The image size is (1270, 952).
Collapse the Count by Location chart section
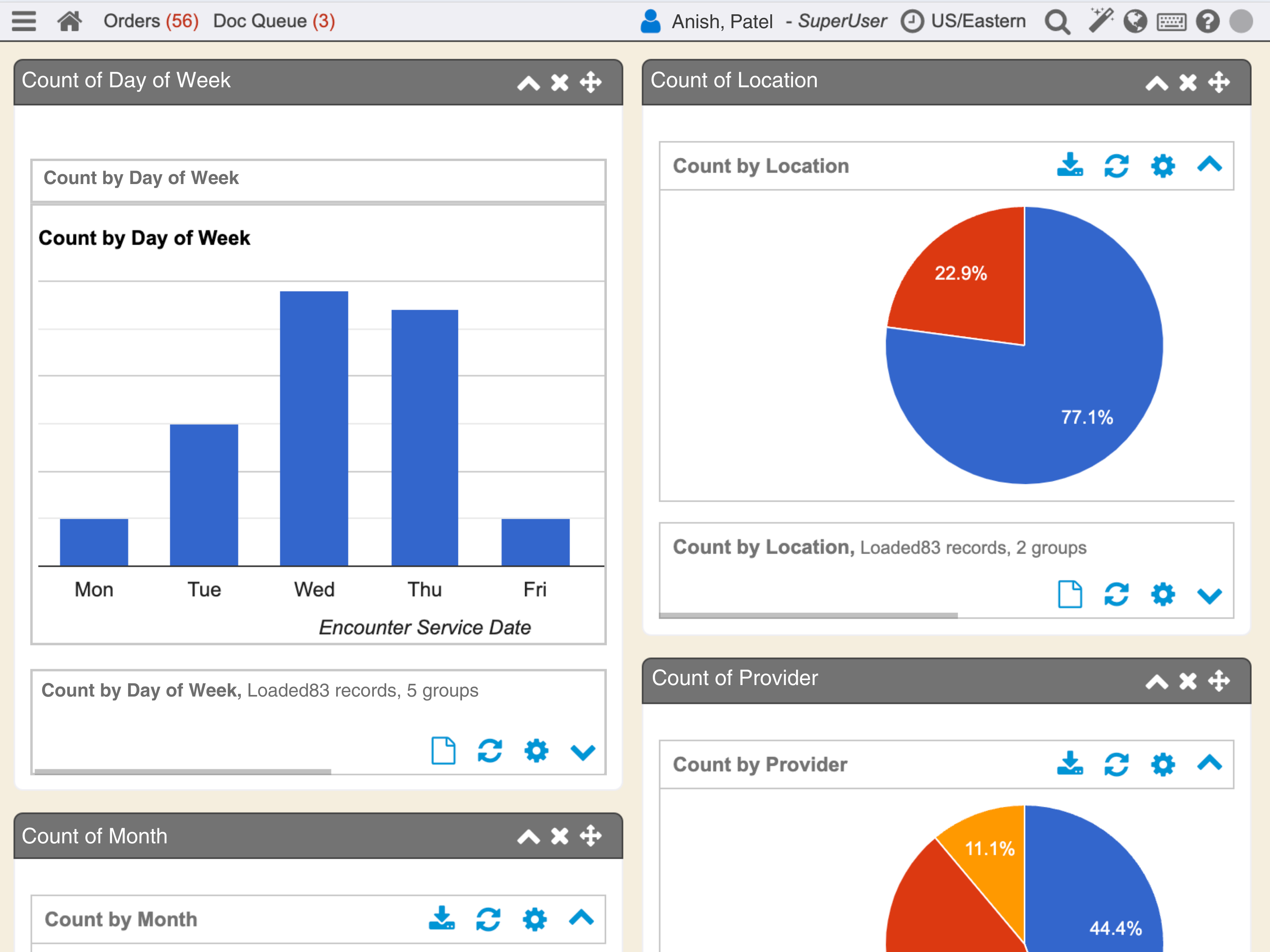pos(1210,165)
